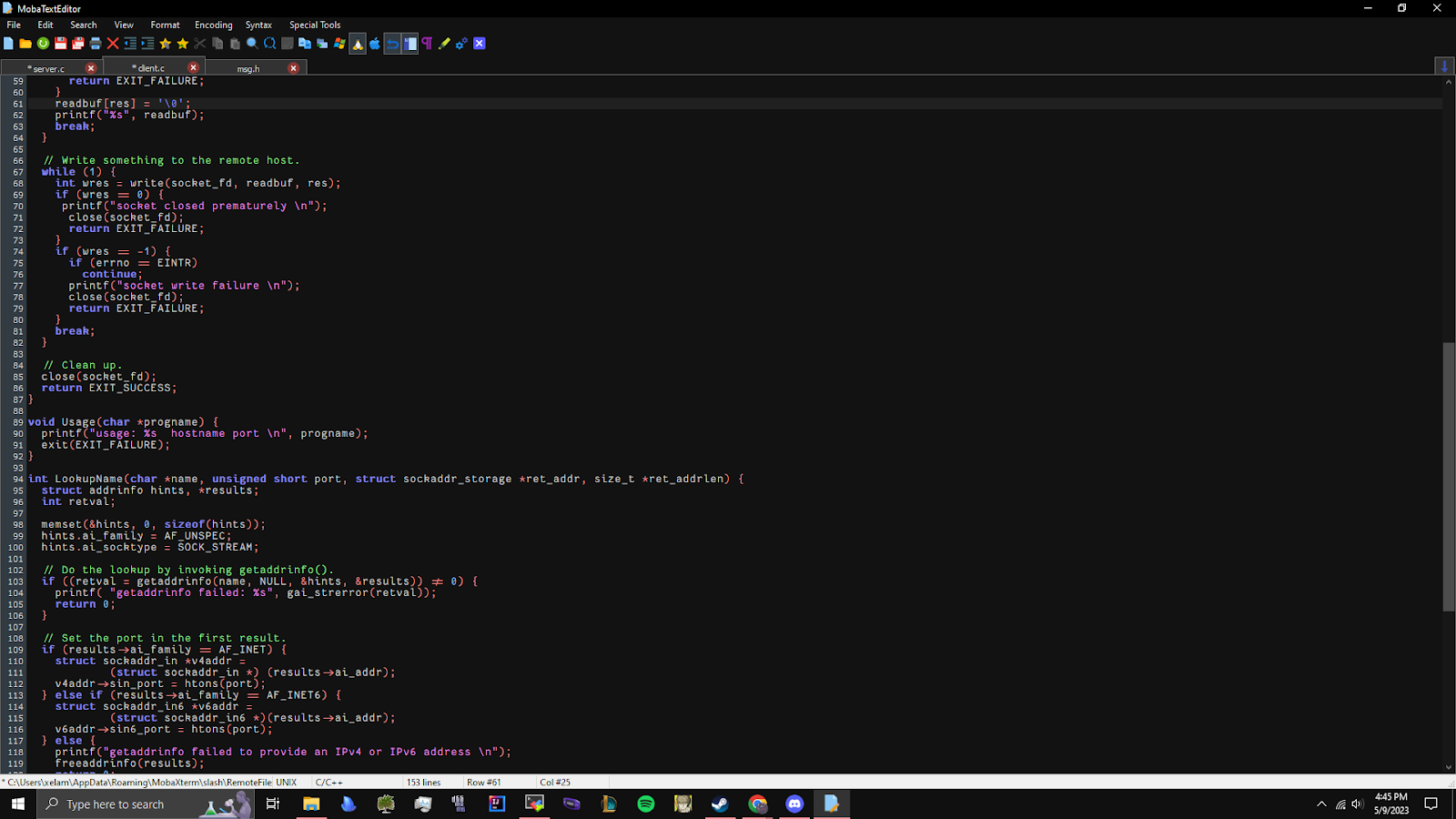Select UNIX format via the Linux penguin icon

[x=356, y=43]
